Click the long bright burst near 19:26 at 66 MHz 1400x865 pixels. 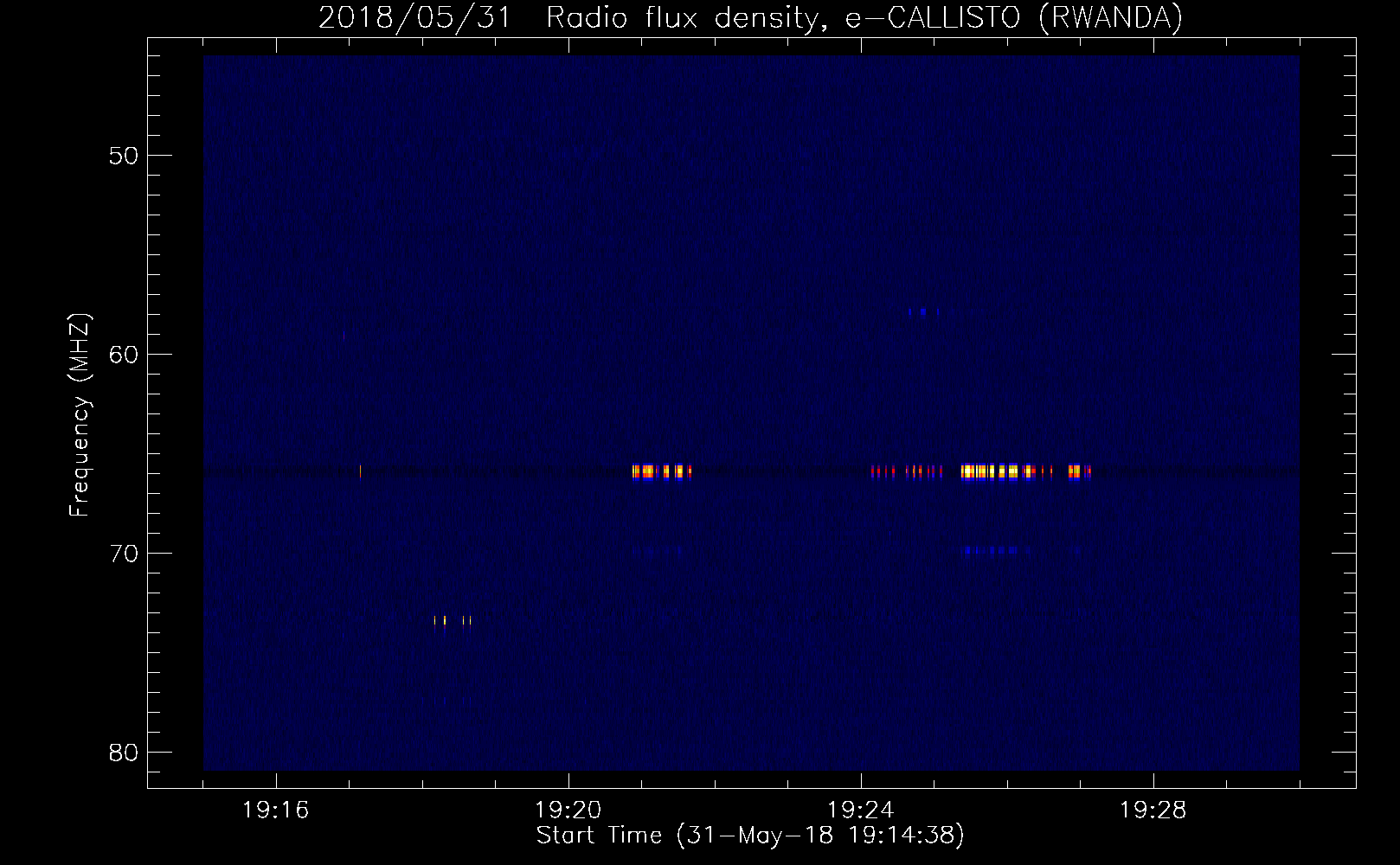(x=999, y=471)
